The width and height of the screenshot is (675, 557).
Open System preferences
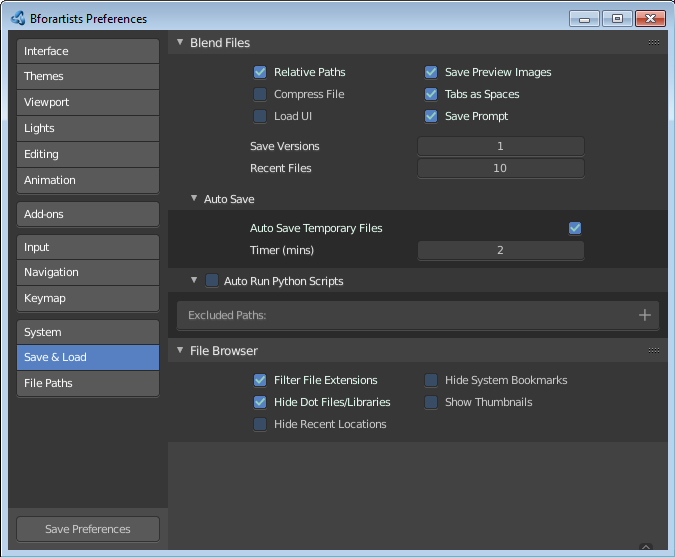[x=88, y=332]
